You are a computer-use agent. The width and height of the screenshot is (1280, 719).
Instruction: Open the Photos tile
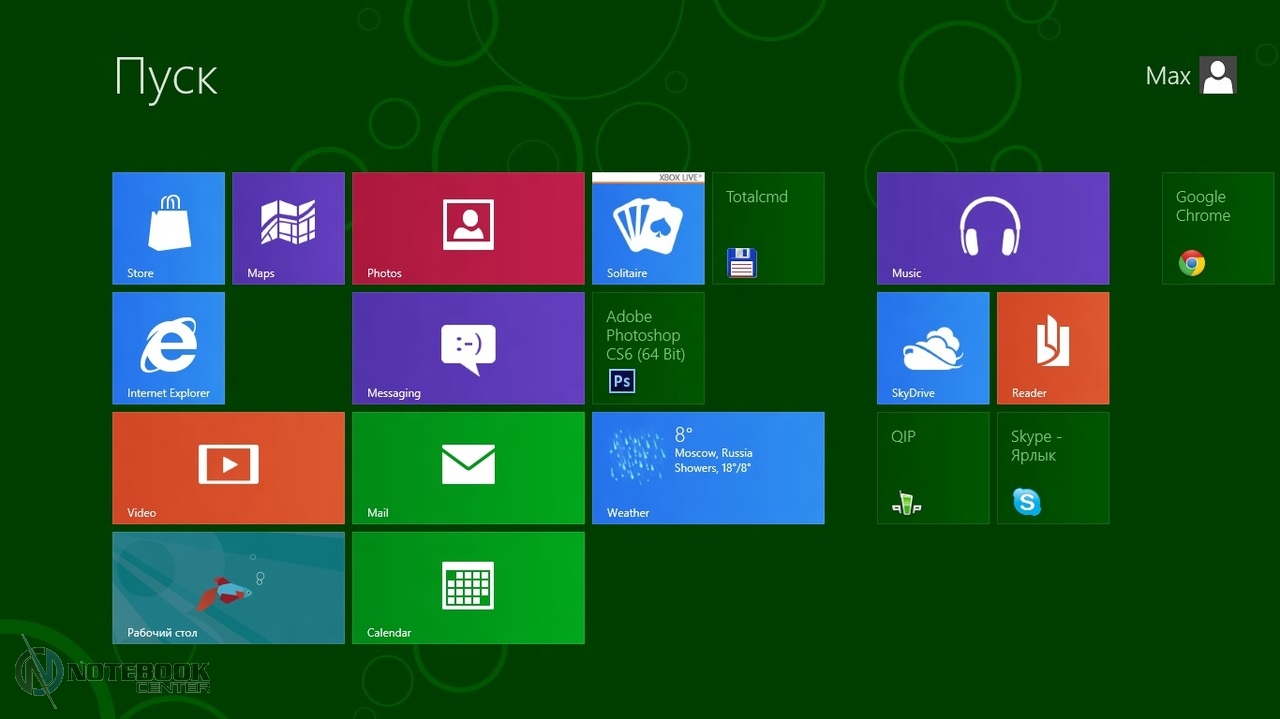coord(468,228)
